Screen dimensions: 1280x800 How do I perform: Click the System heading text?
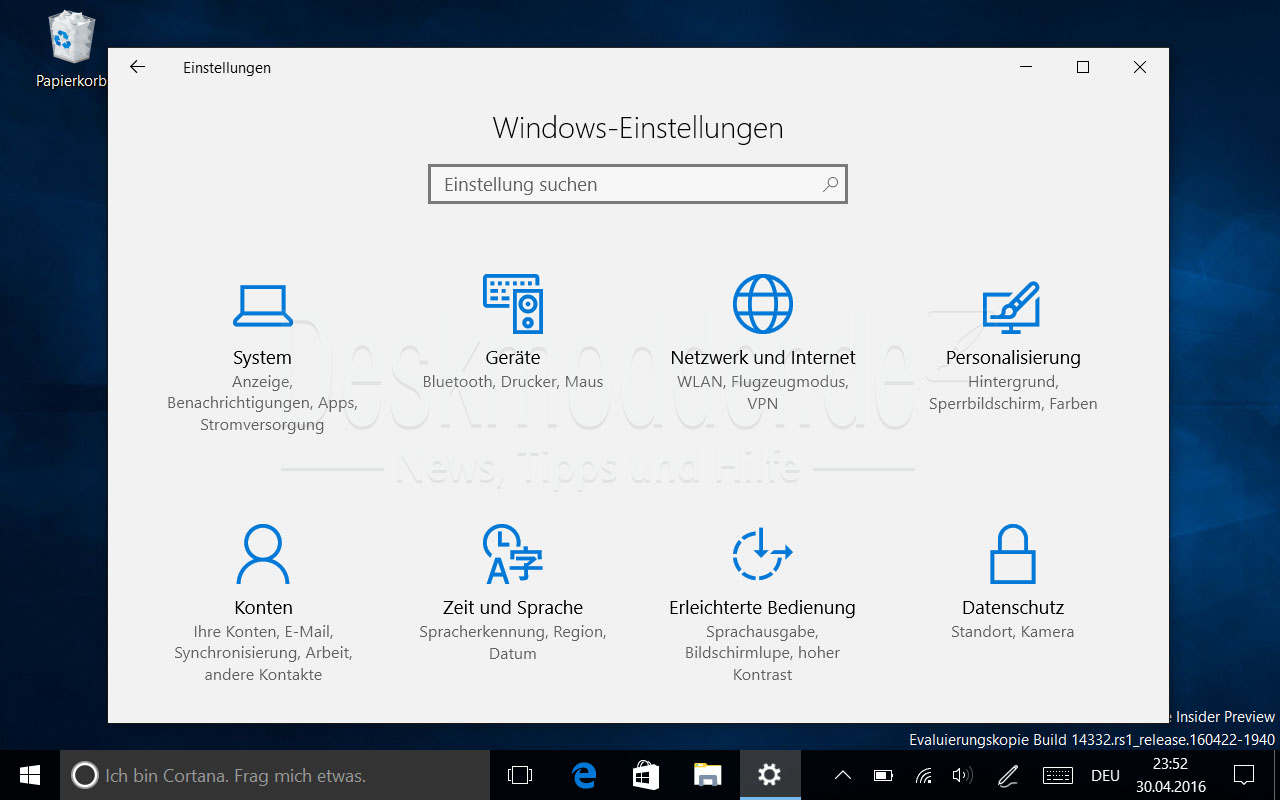point(263,357)
